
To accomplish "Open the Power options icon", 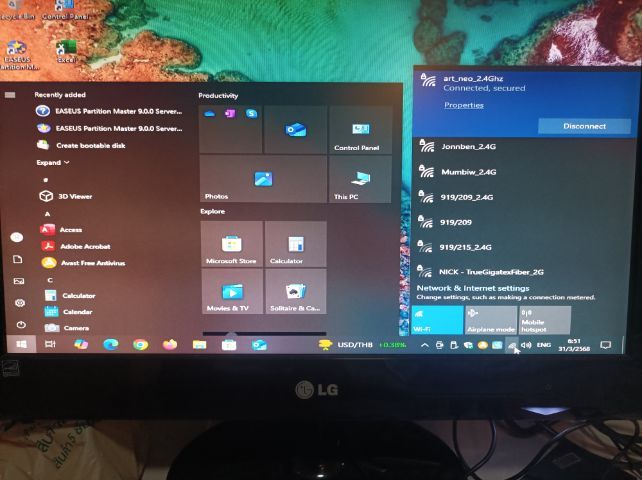I will (x=20, y=324).
